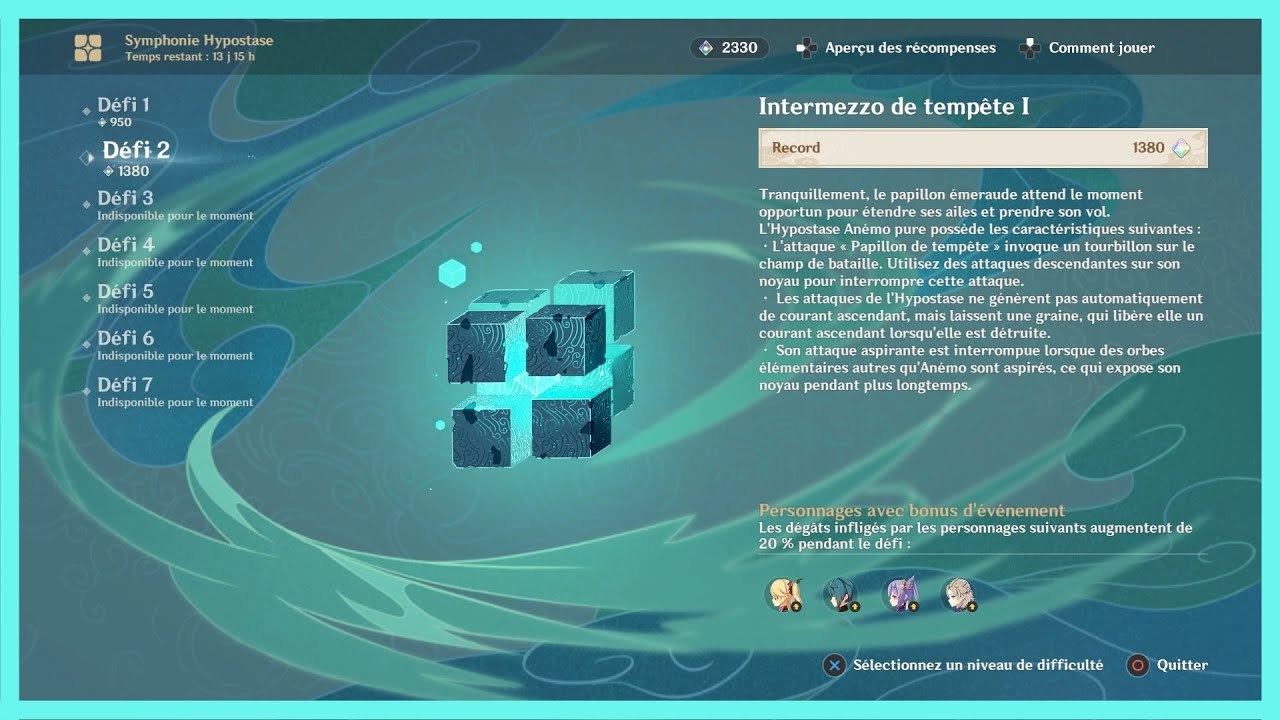
Task: Select the Défi 2 challenge entry
Action: (128, 158)
